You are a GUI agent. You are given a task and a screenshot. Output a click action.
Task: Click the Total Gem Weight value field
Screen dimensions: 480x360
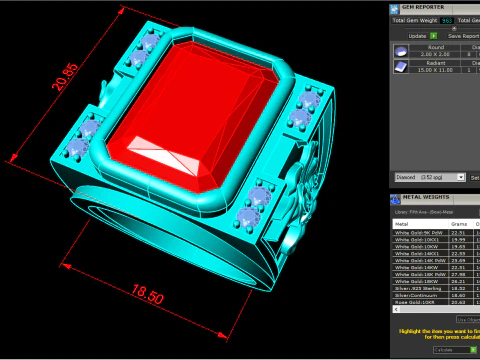click(447, 20)
